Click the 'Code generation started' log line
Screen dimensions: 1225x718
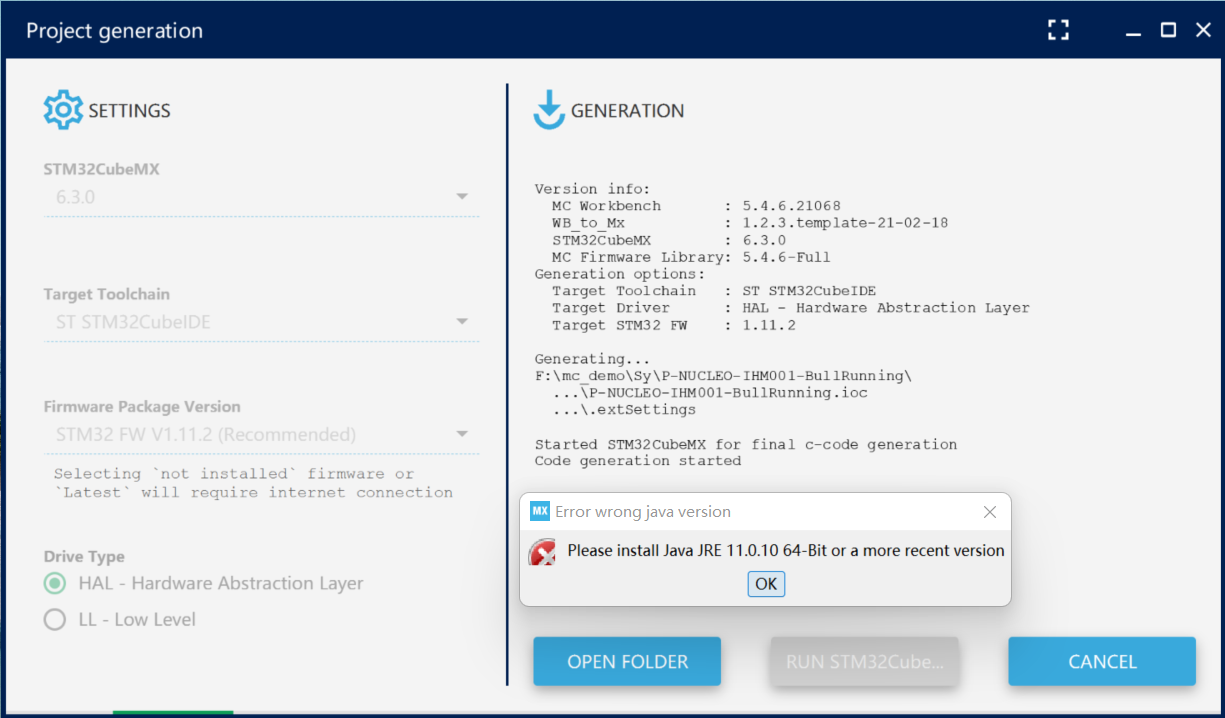(638, 461)
